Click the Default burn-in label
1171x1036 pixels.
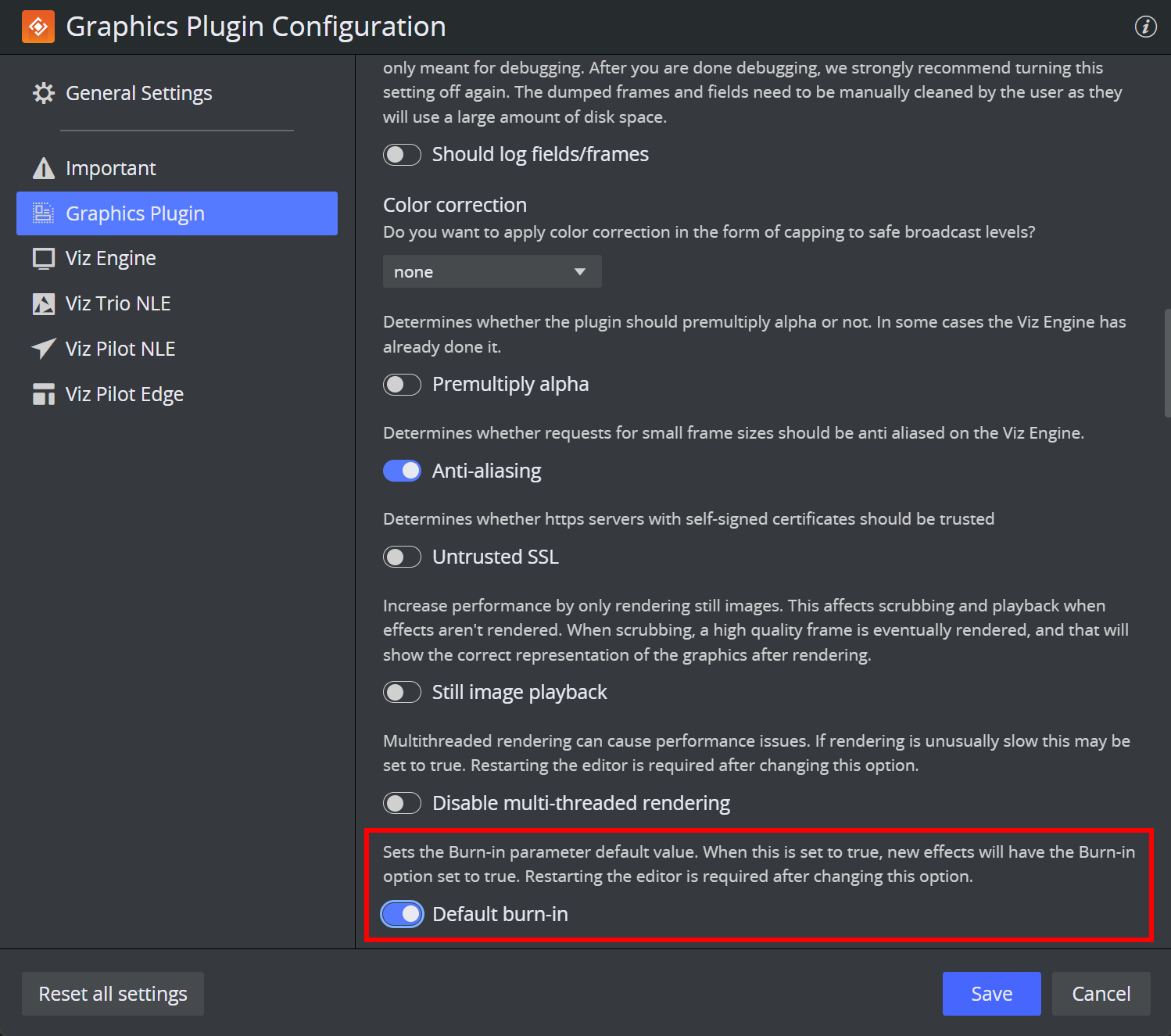[500, 914]
